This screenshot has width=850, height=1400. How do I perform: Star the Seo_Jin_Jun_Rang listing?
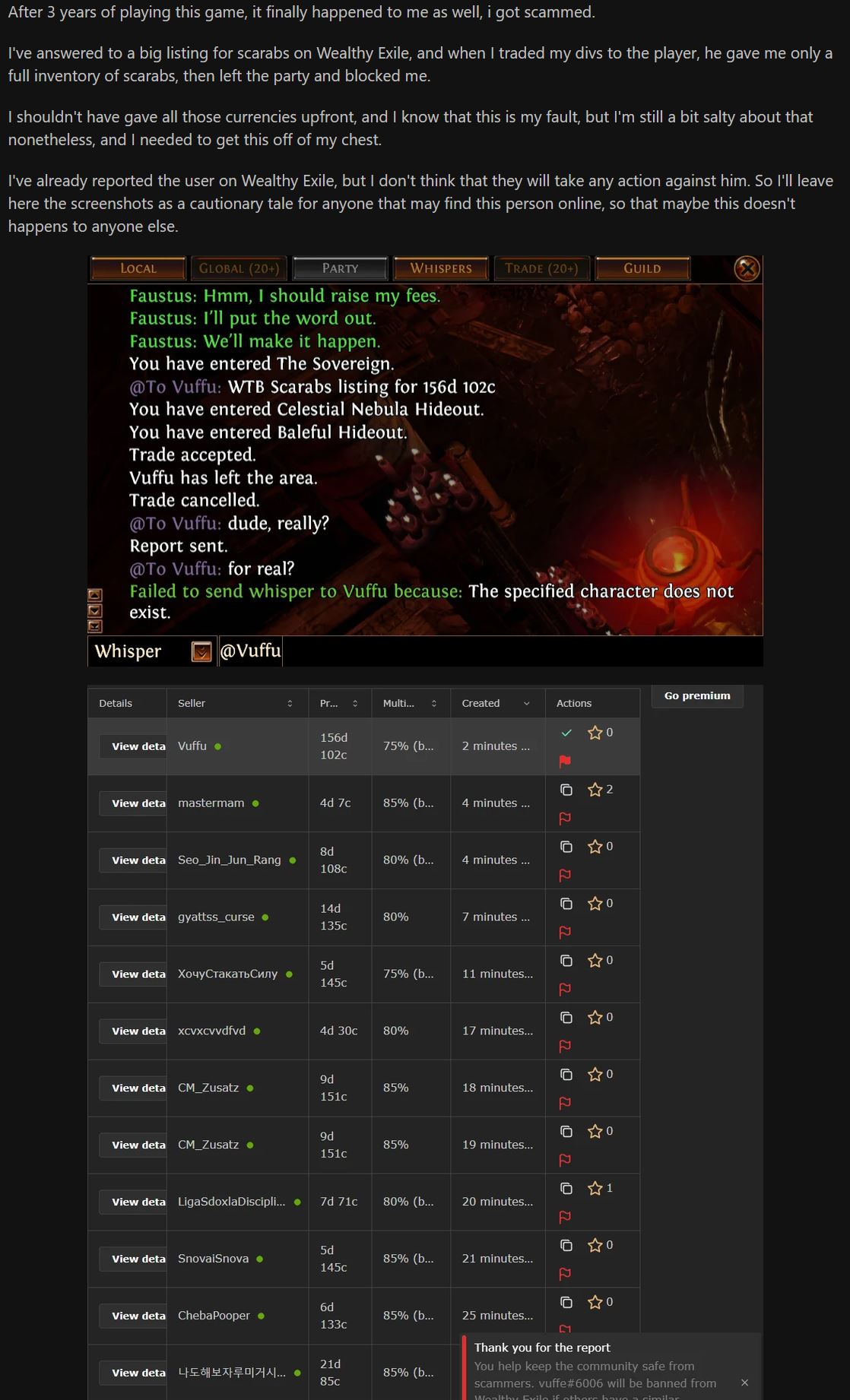595,847
